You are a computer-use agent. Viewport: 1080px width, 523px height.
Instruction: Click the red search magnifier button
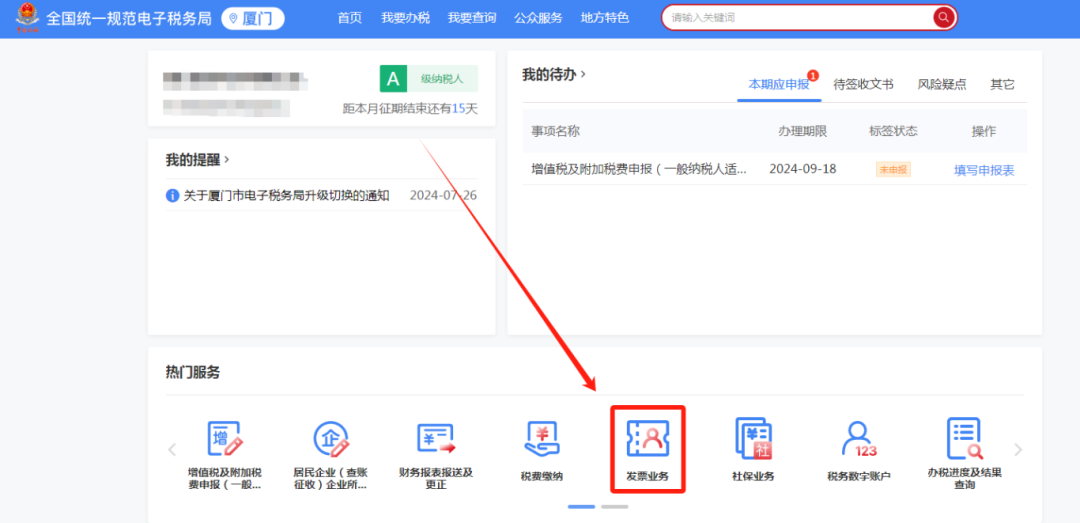click(x=944, y=18)
